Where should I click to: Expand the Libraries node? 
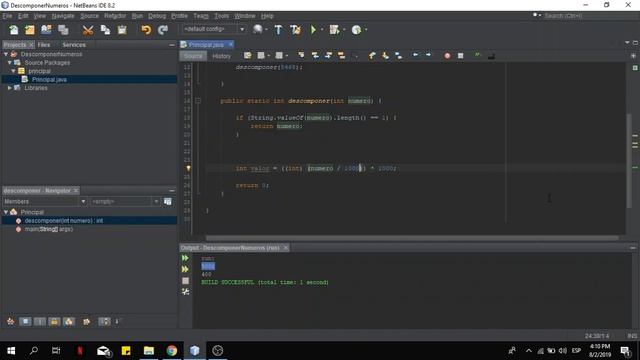9,88
